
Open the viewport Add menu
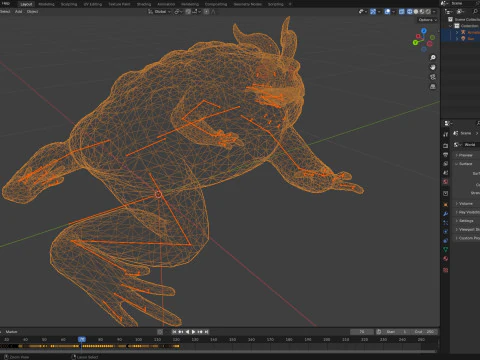point(18,11)
